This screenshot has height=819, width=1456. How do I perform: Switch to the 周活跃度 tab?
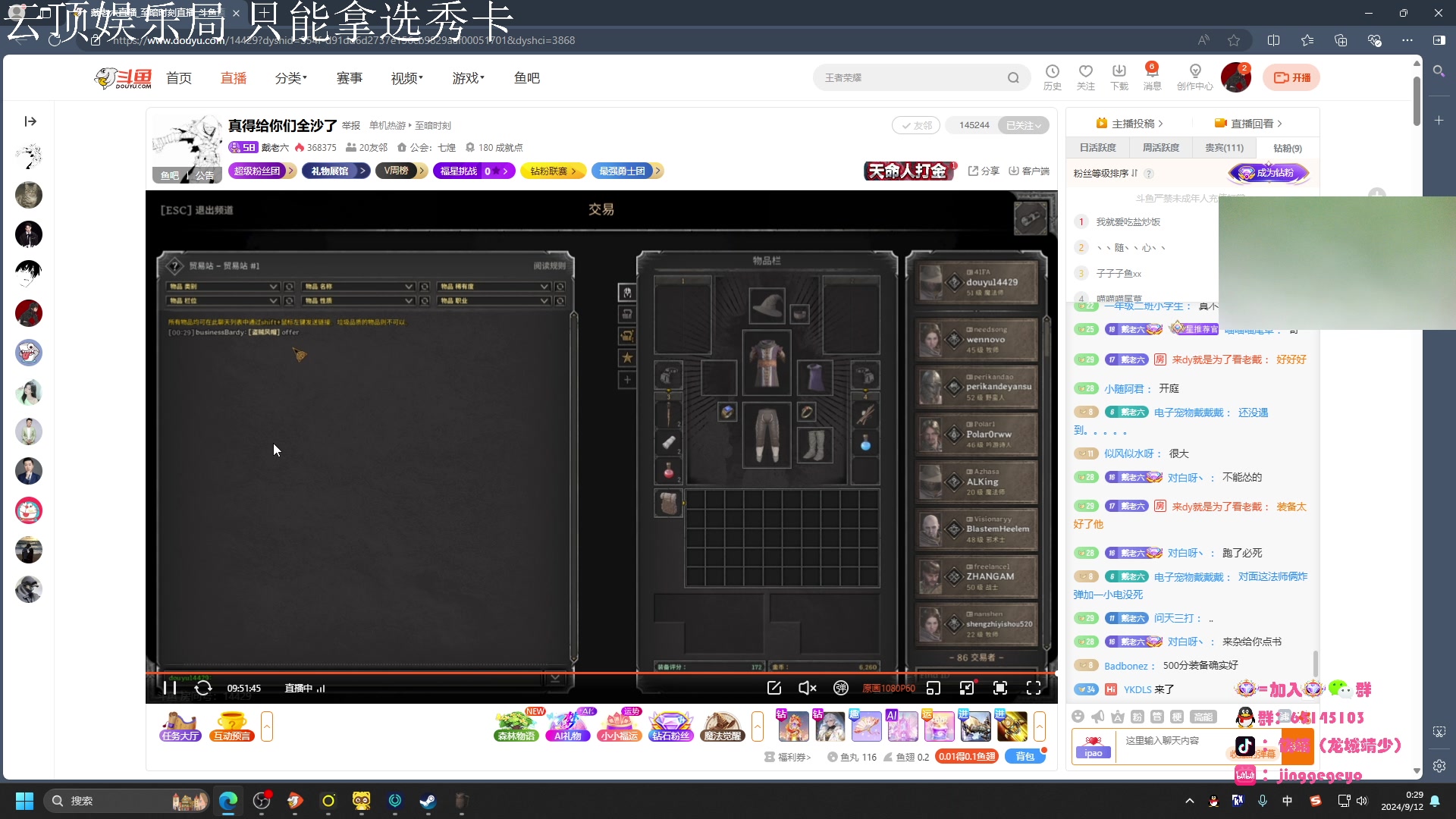coord(1161,148)
